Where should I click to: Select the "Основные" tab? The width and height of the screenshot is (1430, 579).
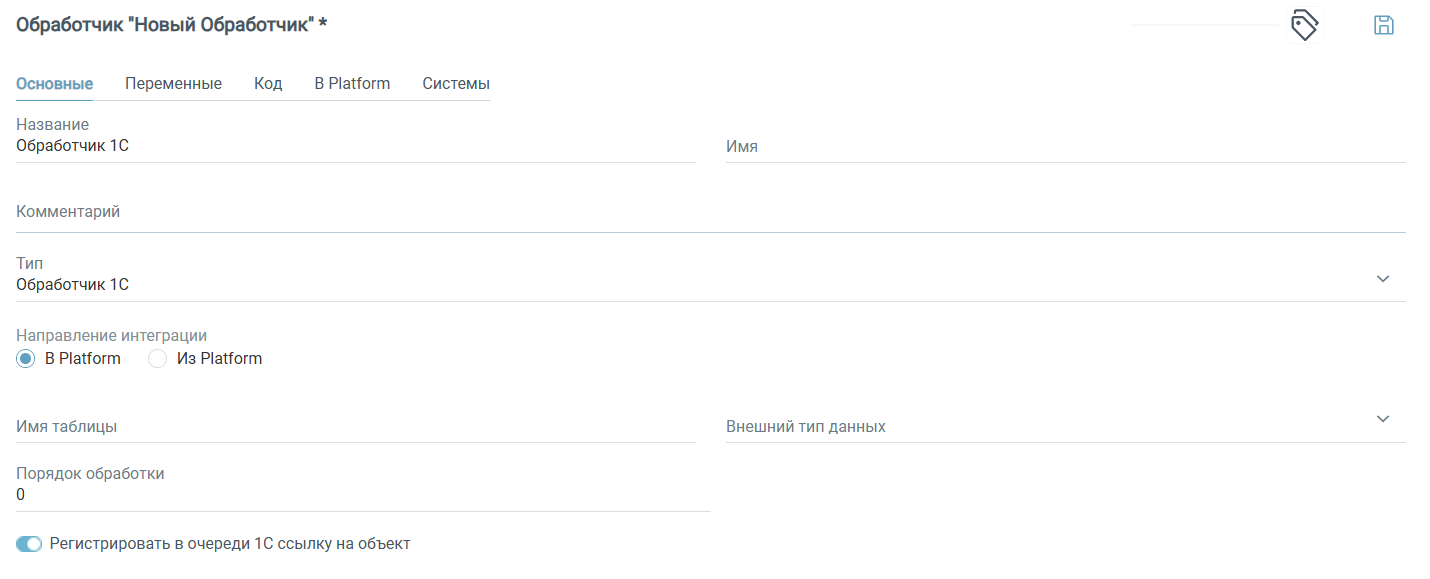(x=55, y=84)
